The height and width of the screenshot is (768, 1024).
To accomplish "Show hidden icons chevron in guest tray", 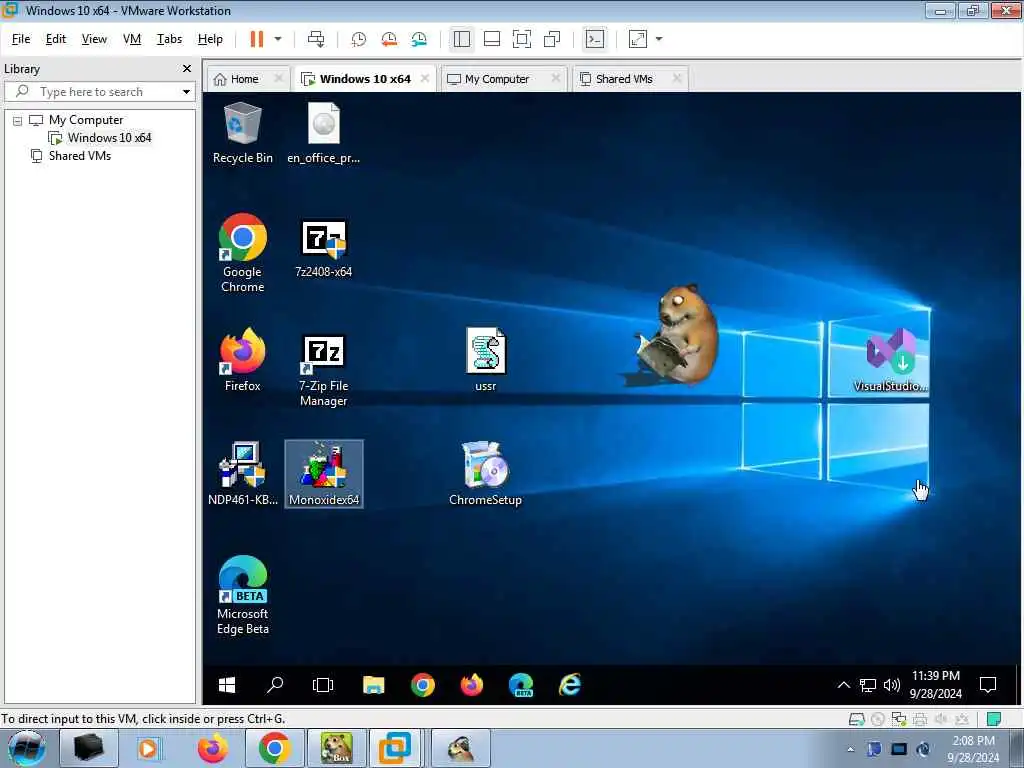I will coord(844,685).
